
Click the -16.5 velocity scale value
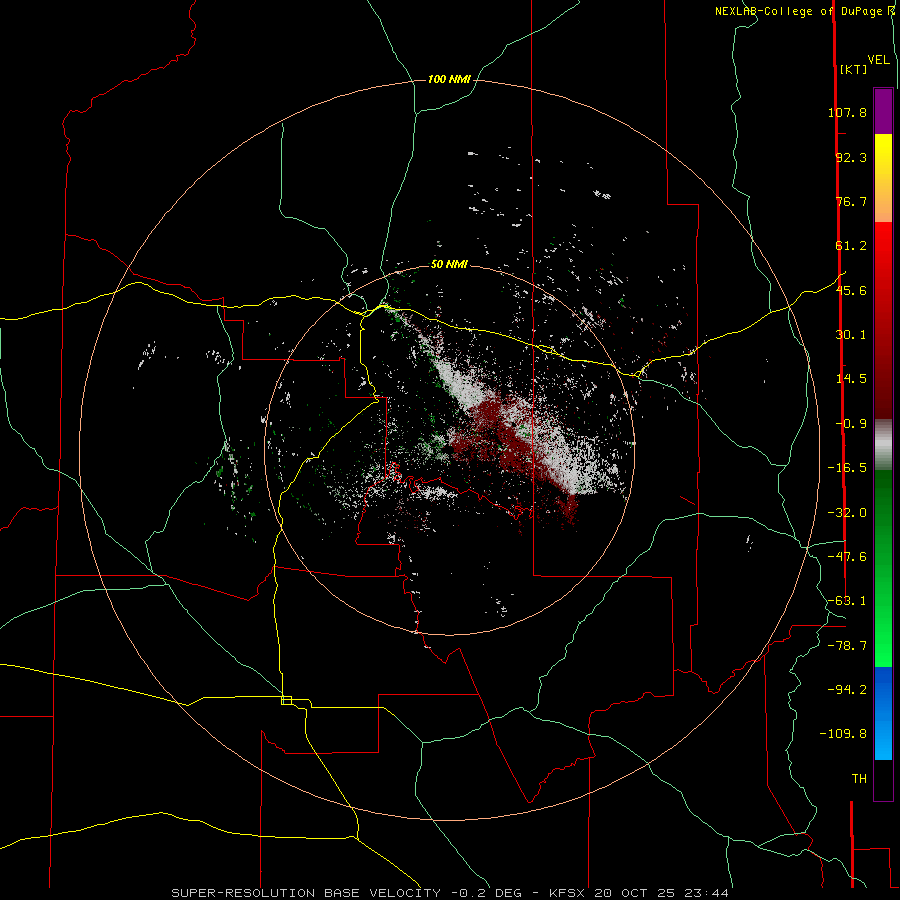point(847,468)
